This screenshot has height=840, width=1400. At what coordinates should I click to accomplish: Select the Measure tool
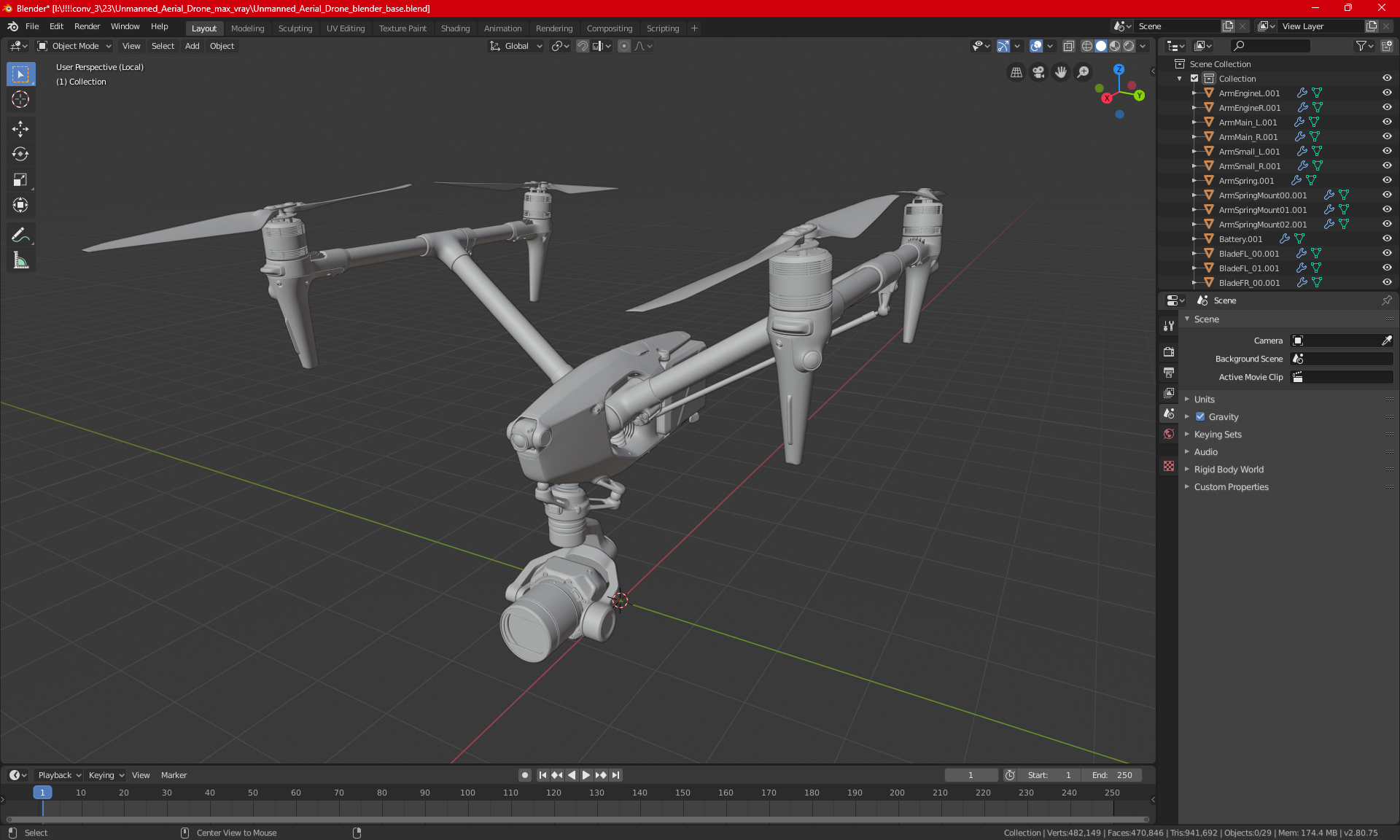click(20, 260)
